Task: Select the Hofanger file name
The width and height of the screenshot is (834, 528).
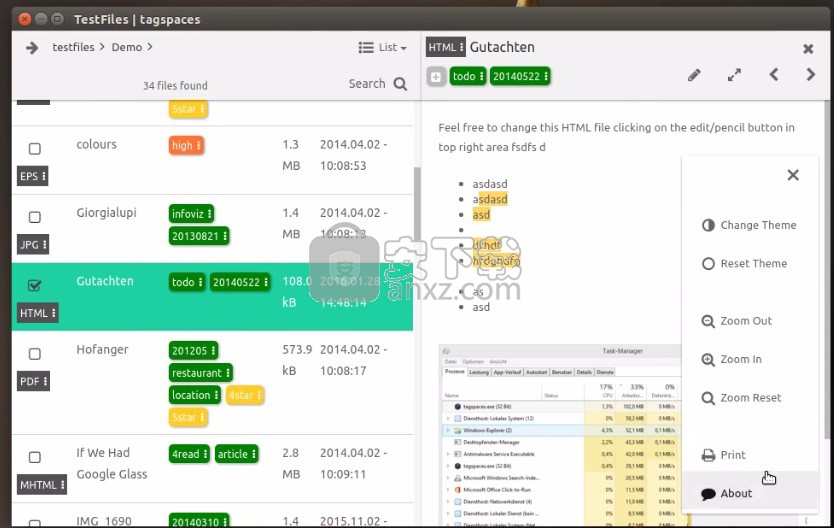Action: pyautogui.click(x=102, y=350)
